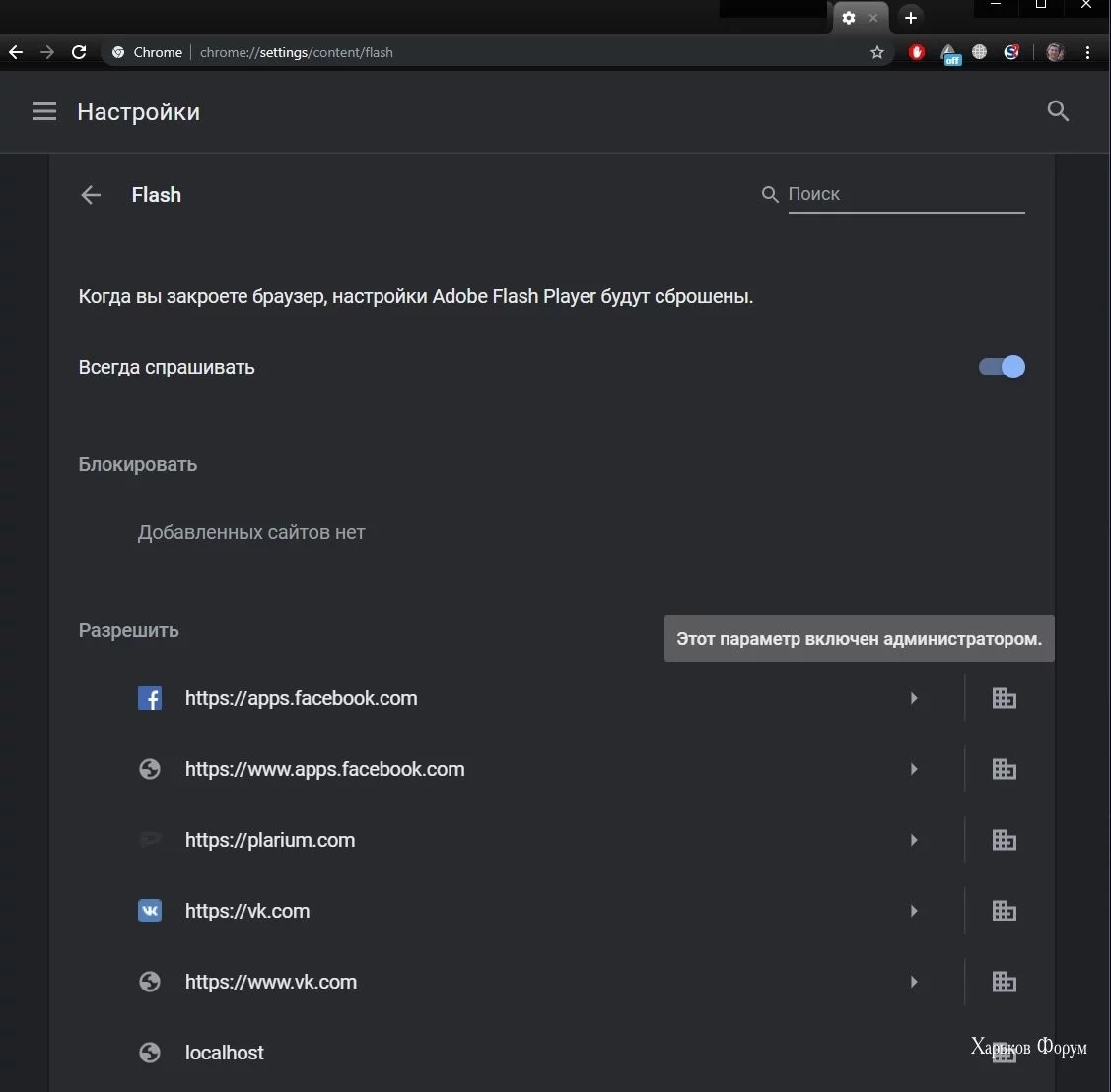Select the https://www.apps.facebook.com entry
The height and width of the screenshot is (1092, 1111).
324,769
